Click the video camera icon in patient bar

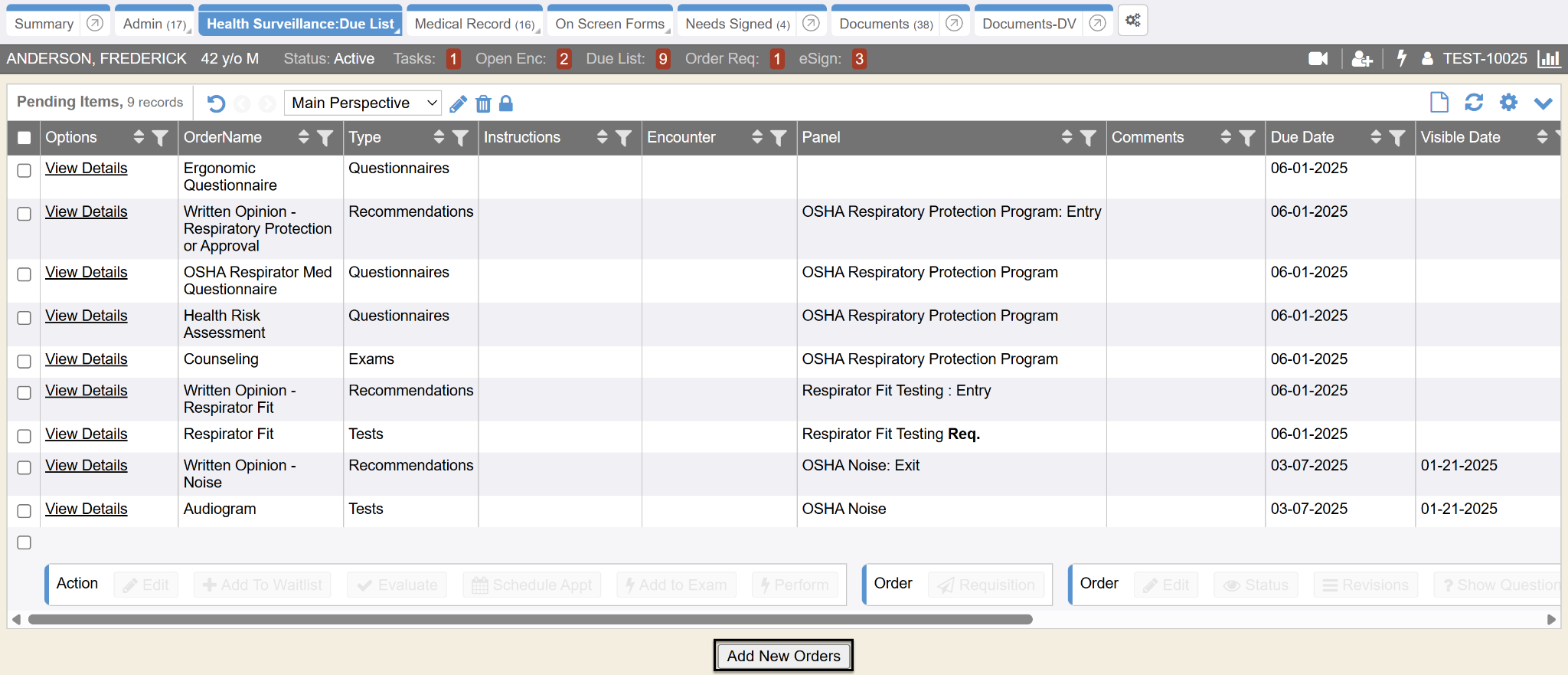tap(1318, 59)
